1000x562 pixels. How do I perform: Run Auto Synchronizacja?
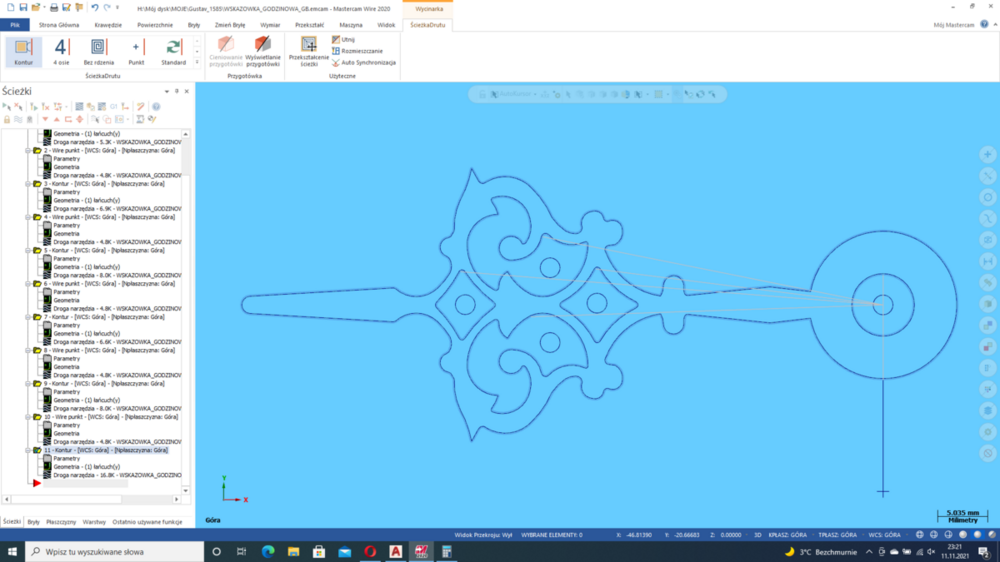(364, 63)
